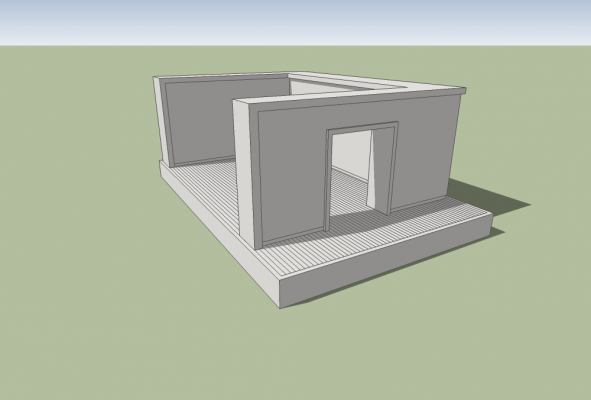
Task: Select the left jamb of the door frame
Action: coord(328,181)
